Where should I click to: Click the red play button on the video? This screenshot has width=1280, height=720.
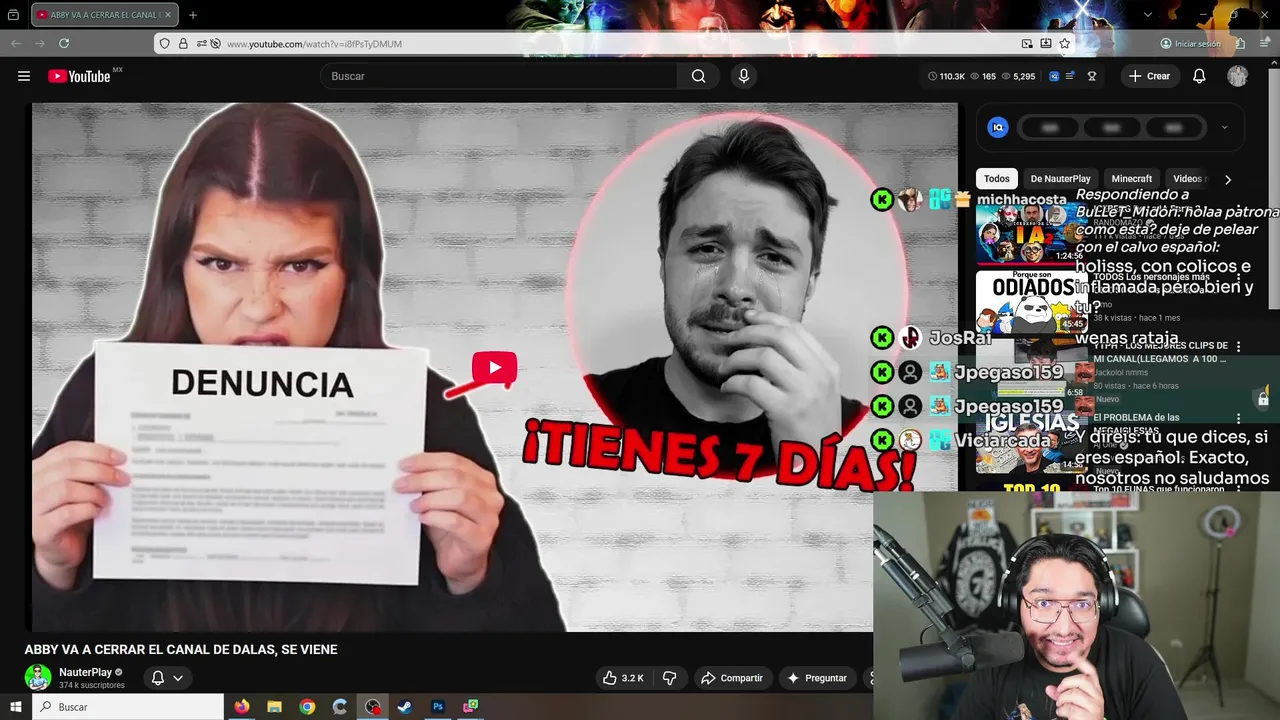pos(495,368)
